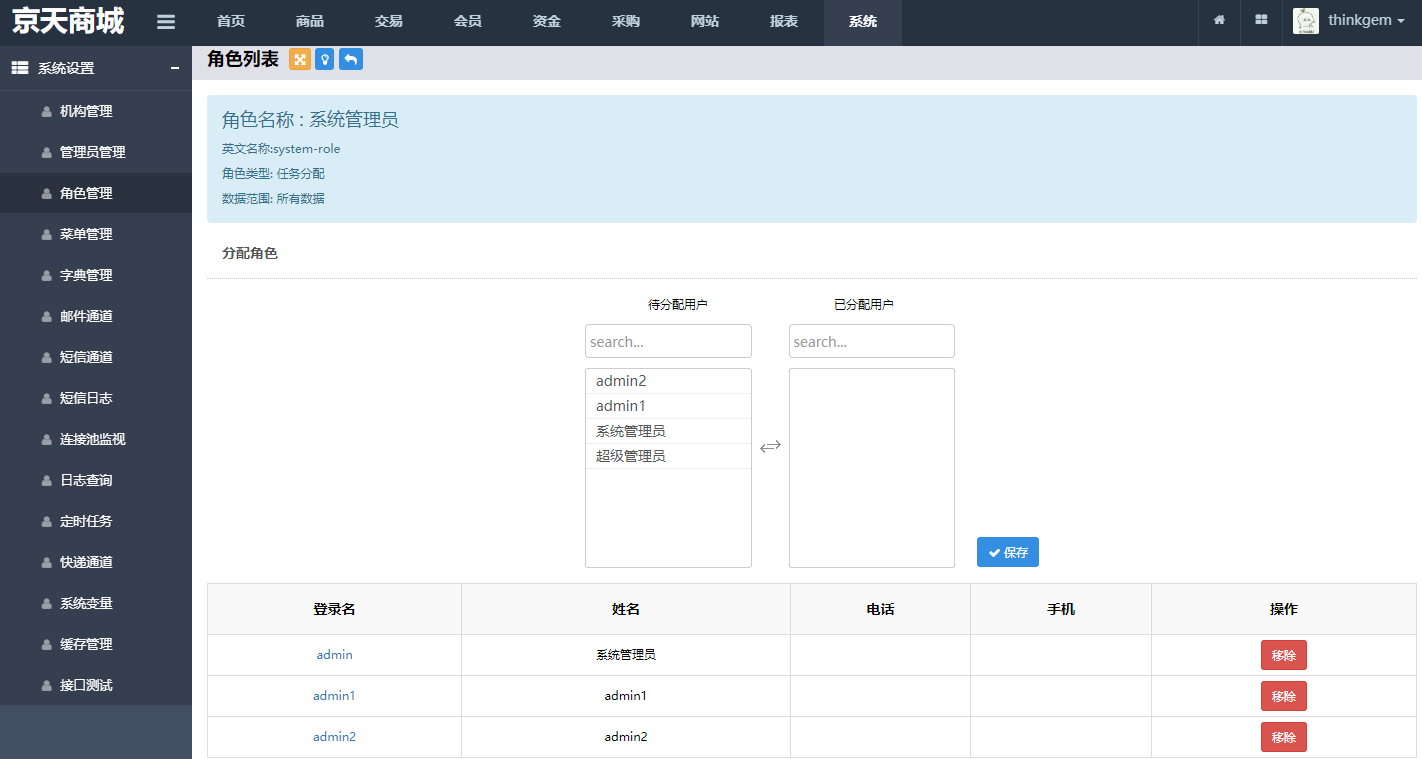Open 邮件通道 in the sidebar
The height and width of the screenshot is (759, 1422).
tap(96, 316)
